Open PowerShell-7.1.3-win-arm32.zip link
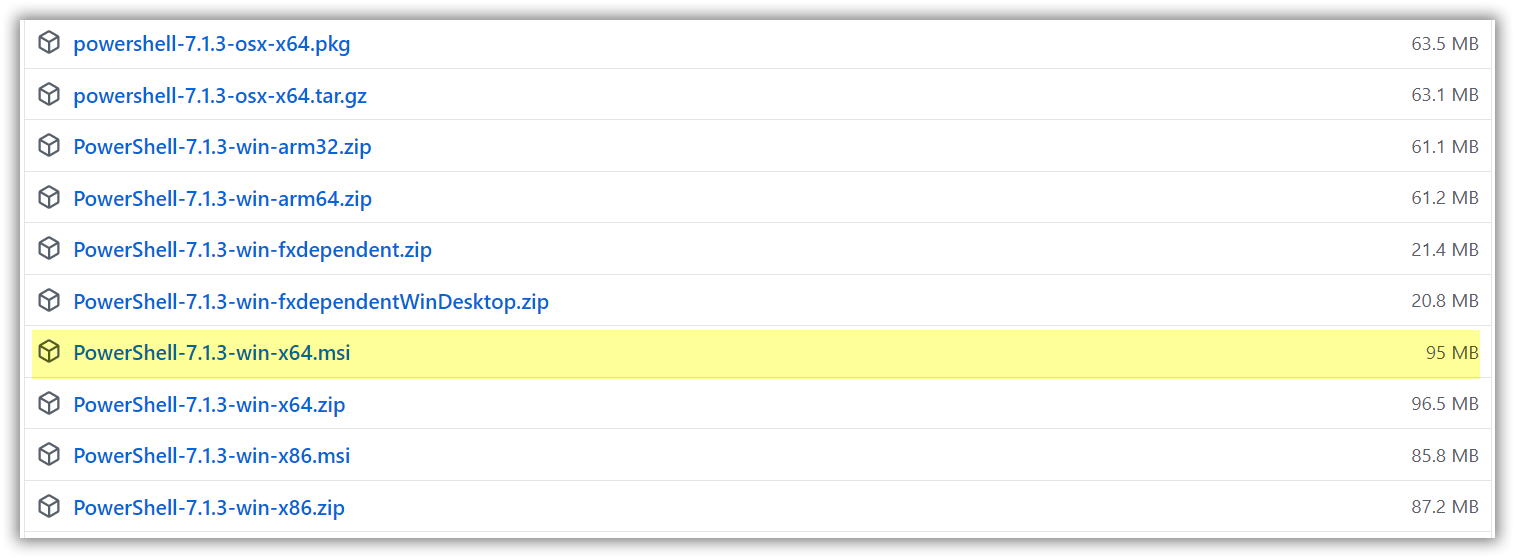Screen dimensions: 1515x558 222,147
